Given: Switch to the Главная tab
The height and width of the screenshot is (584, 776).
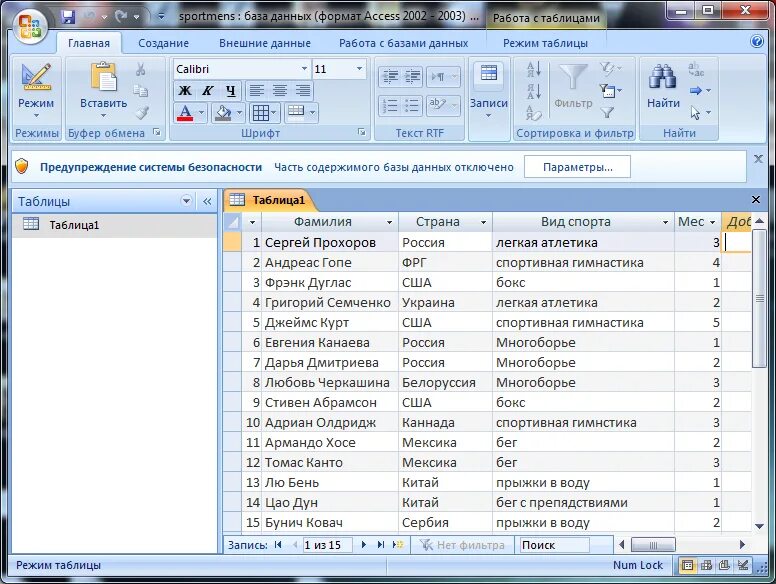Looking at the screenshot, I should point(89,43).
